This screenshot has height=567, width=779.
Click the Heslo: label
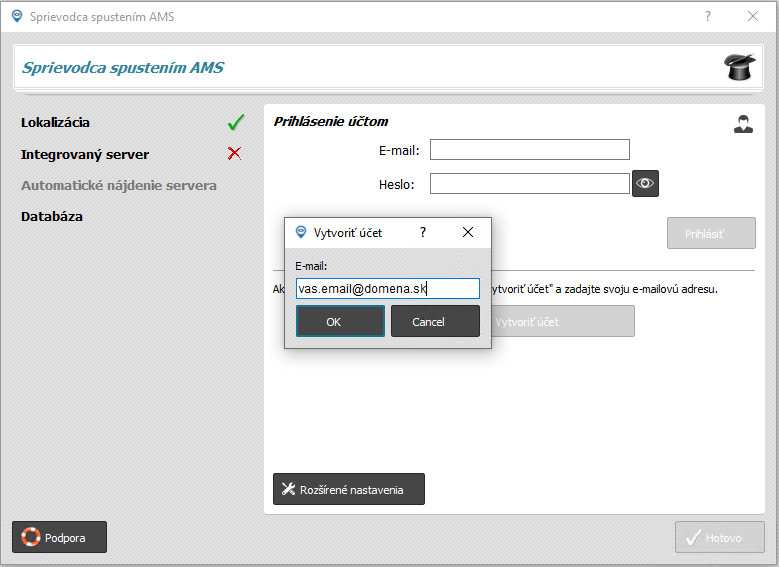(396, 185)
